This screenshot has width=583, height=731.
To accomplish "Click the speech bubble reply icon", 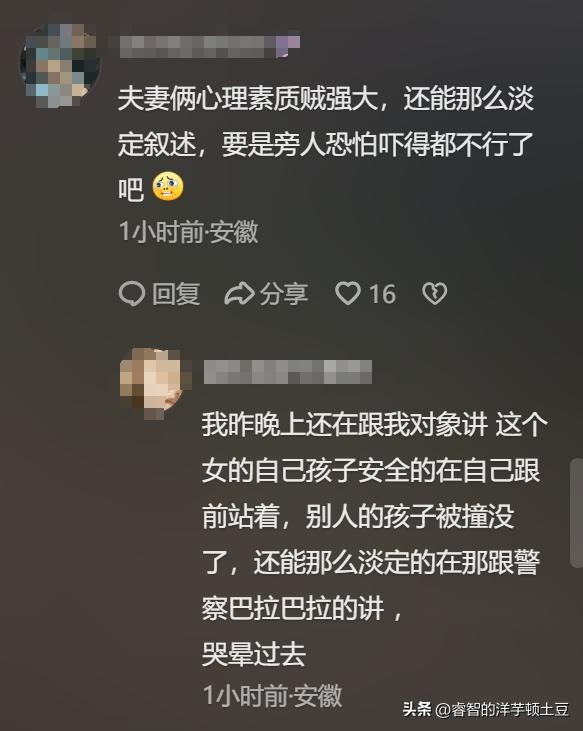I will [x=132, y=294].
